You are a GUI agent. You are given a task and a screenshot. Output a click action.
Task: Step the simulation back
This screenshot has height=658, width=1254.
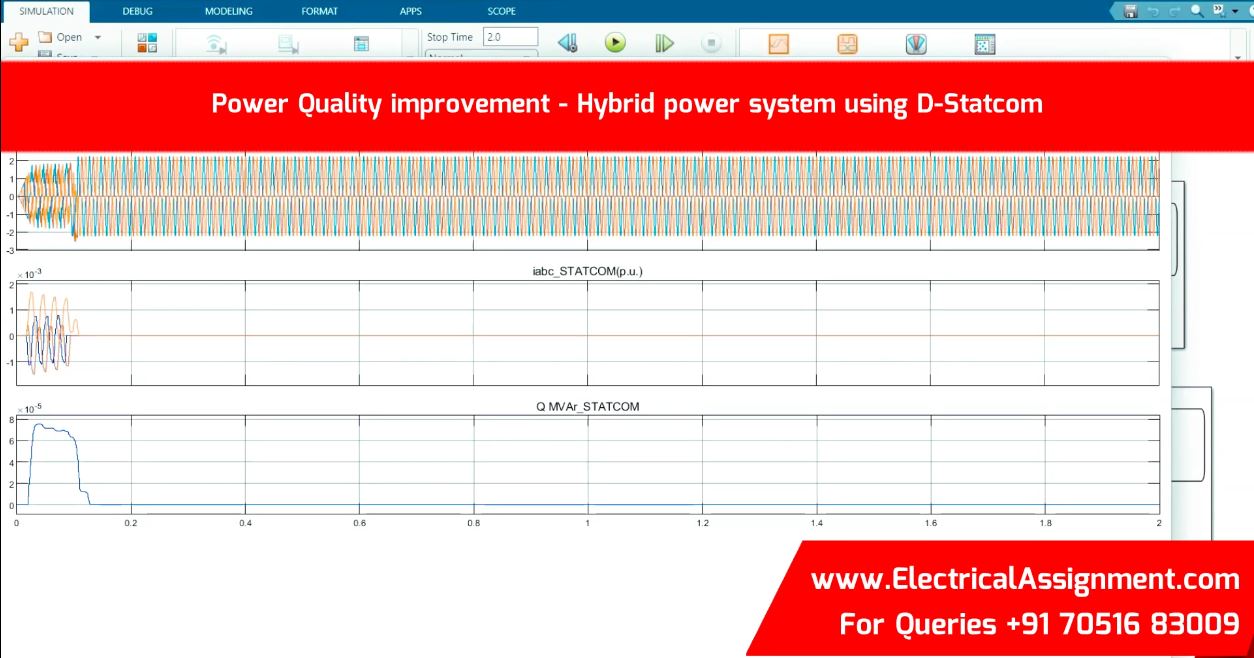pyautogui.click(x=567, y=43)
